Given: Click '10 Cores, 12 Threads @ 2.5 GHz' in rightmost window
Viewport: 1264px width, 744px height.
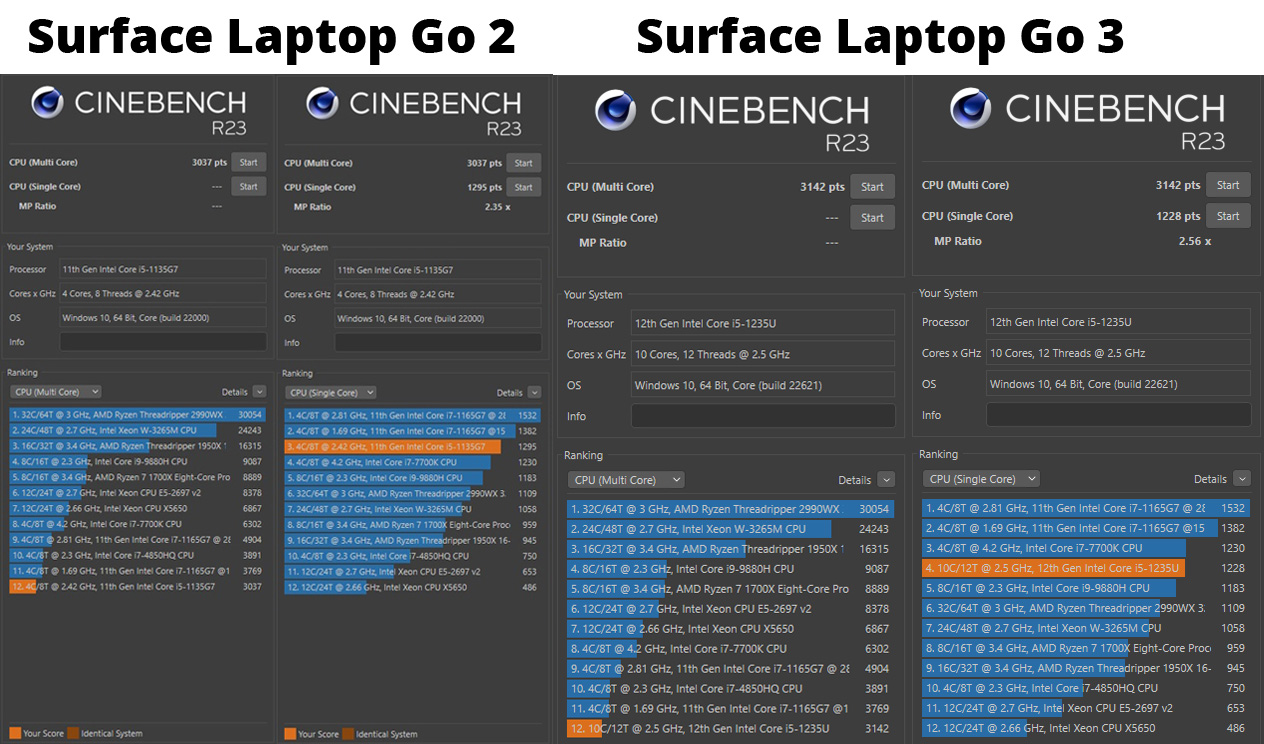Looking at the screenshot, I should [1118, 353].
